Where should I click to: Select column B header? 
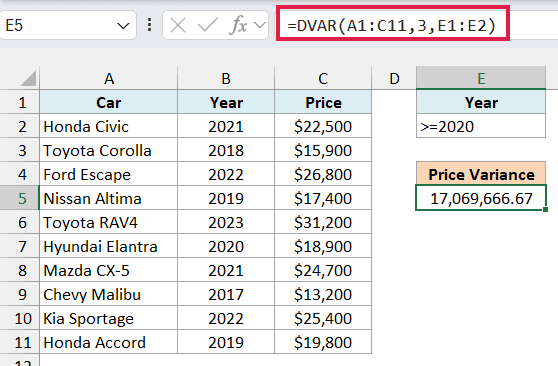click(226, 78)
